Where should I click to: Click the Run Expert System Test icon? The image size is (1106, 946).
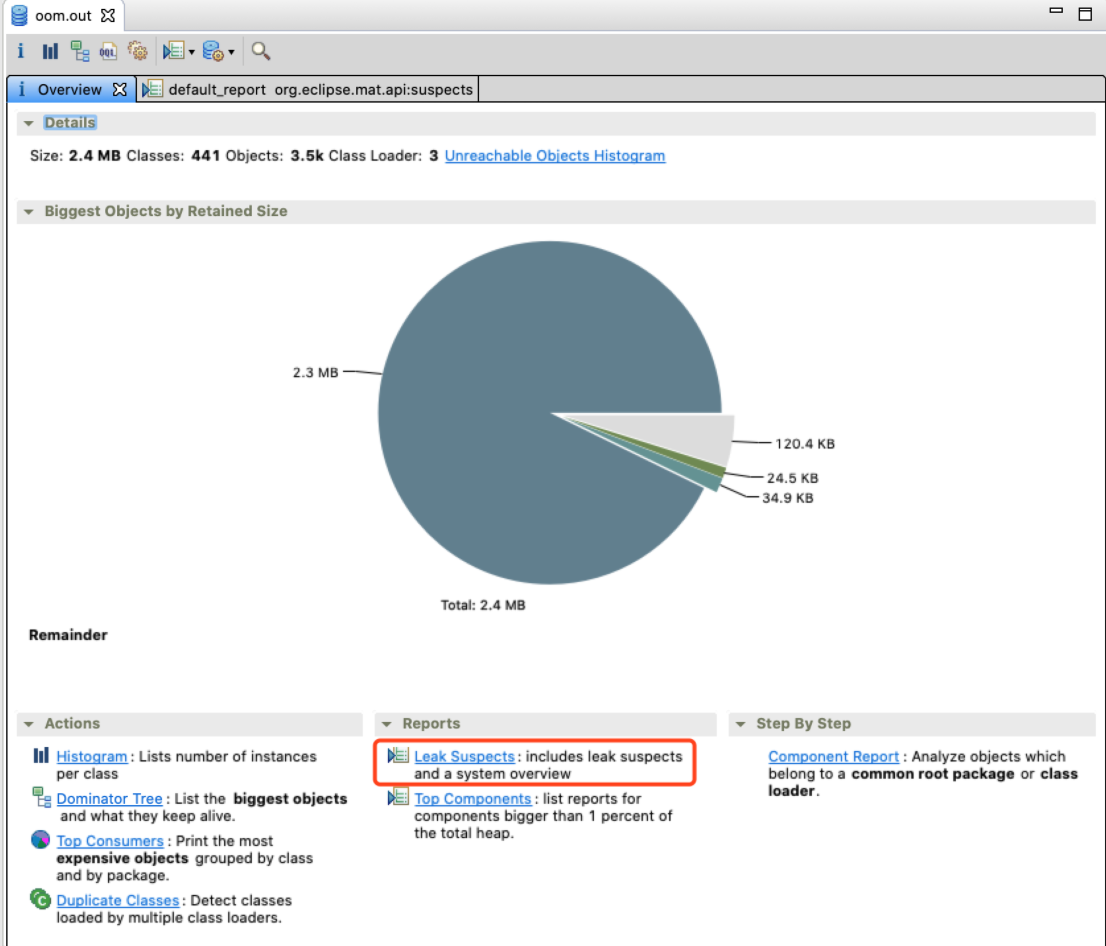pos(174,51)
